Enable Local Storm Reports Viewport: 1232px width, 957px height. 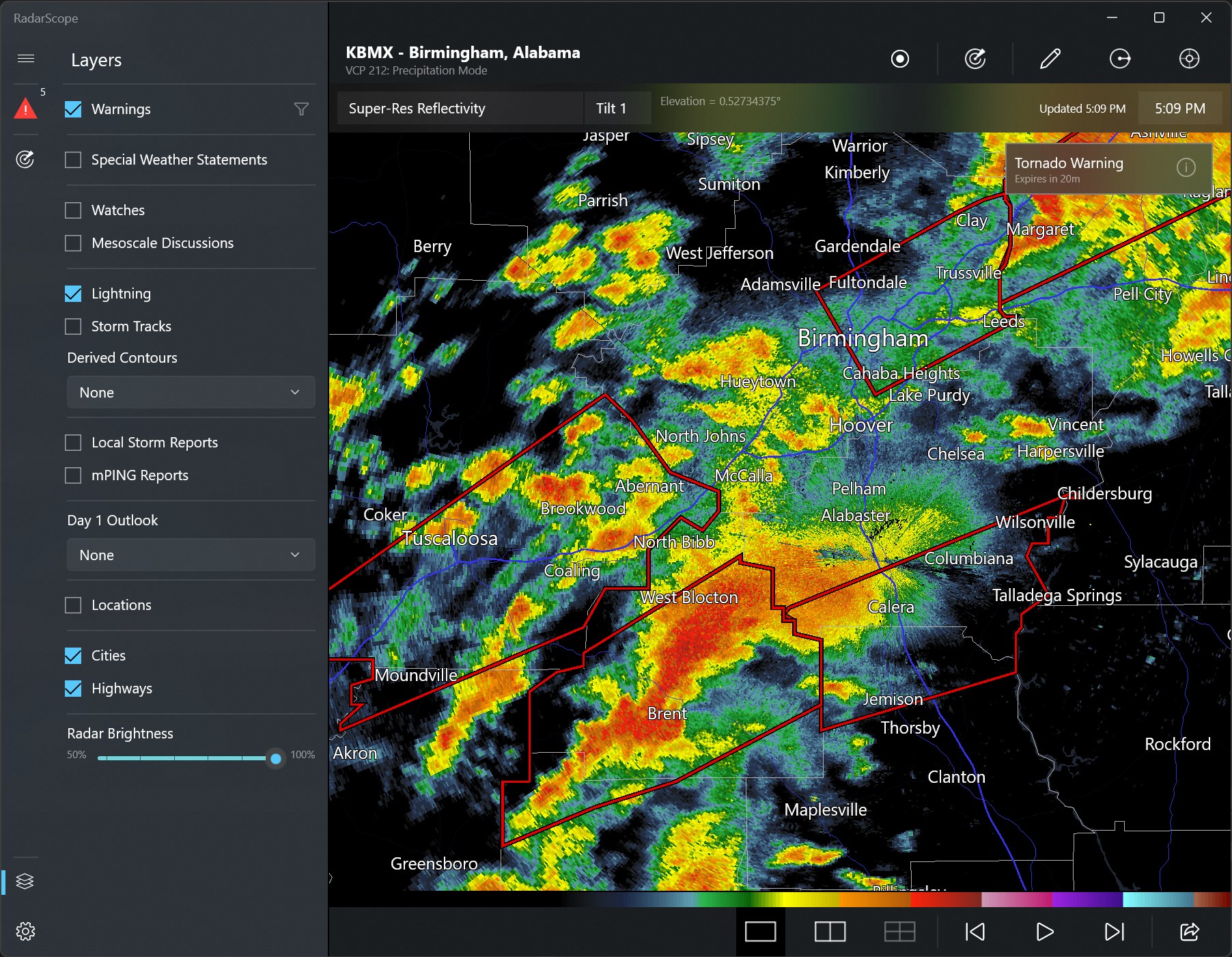click(x=73, y=442)
